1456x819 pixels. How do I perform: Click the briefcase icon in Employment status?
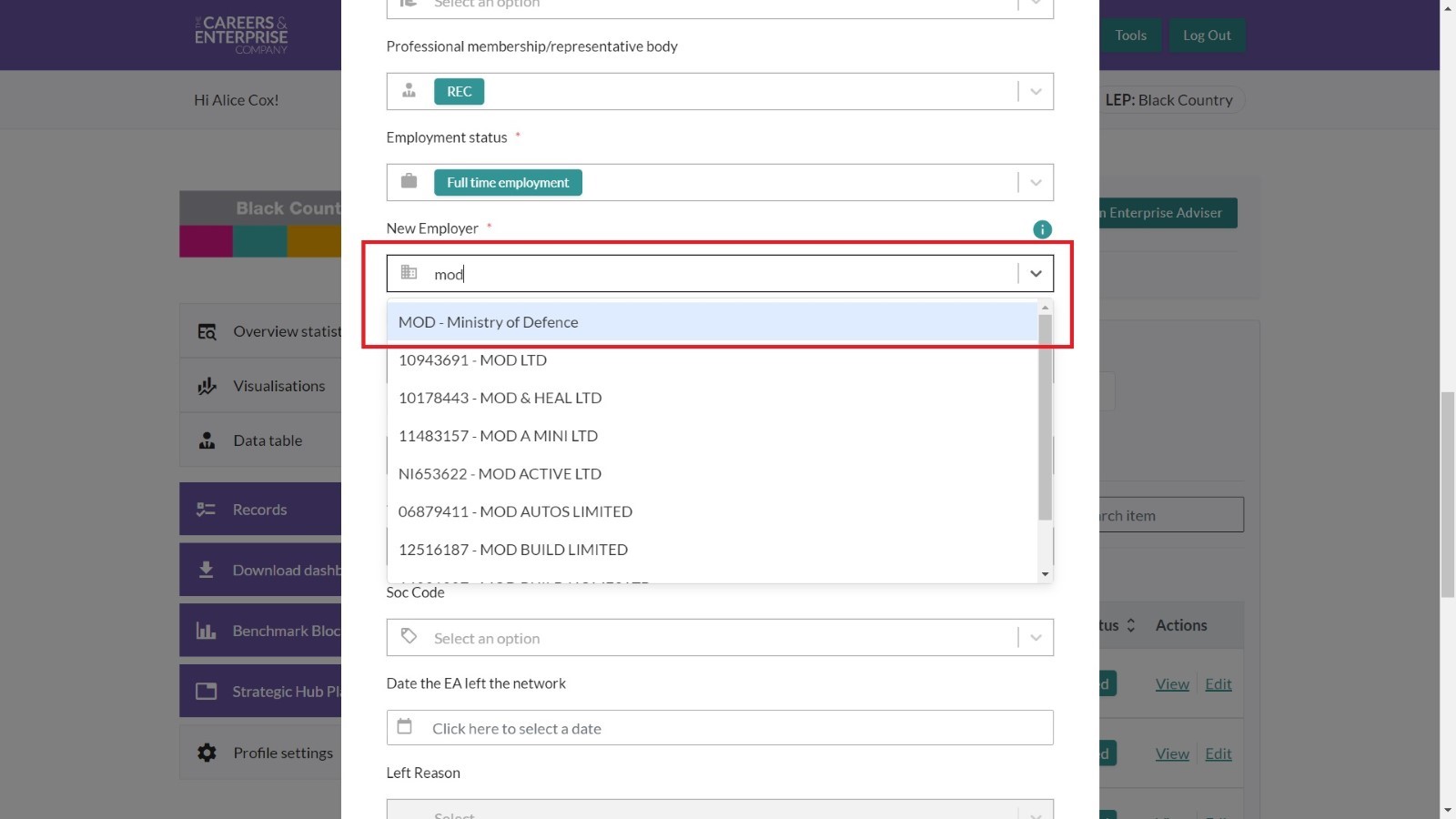409,181
